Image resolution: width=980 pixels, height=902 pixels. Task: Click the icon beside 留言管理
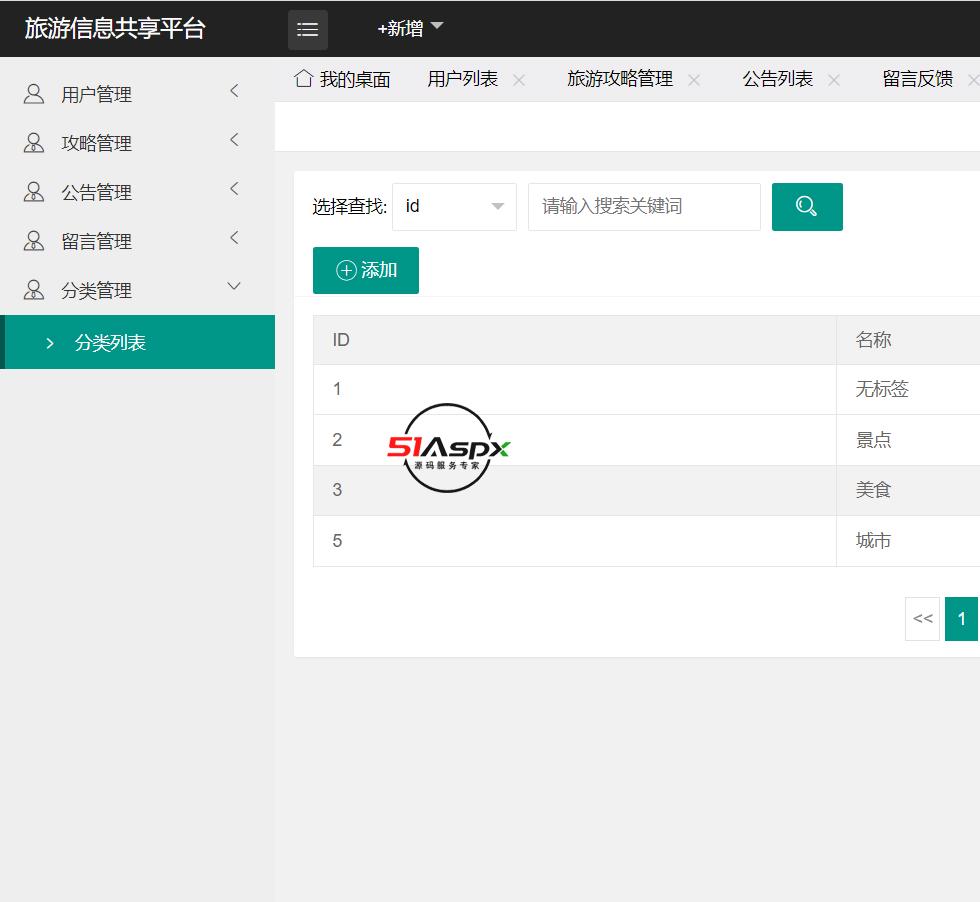coord(34,241)
